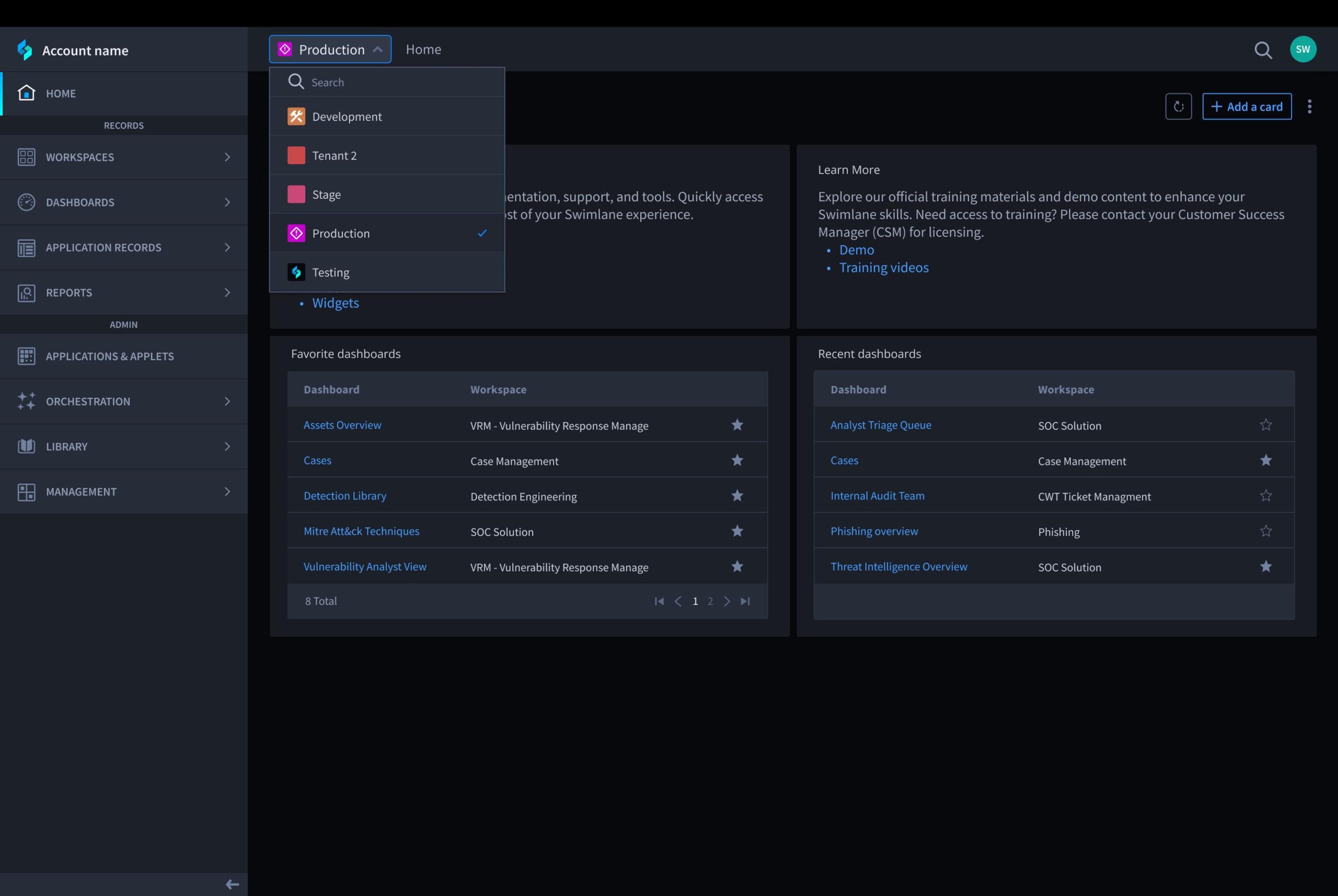
Task: Select the Development tenant from the list
Action: click(347, 117)
